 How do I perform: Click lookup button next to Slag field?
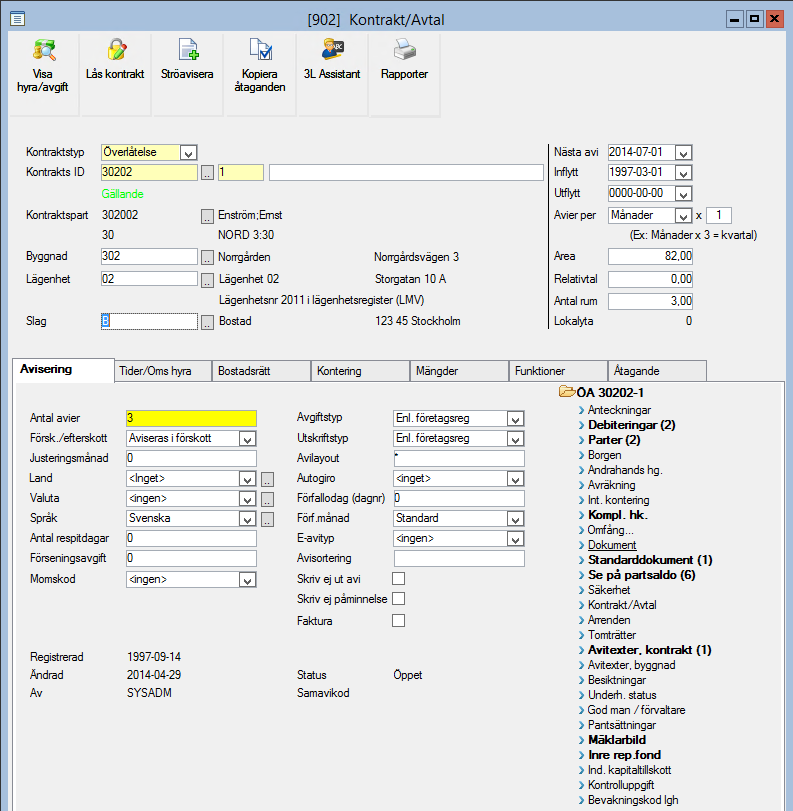tap(207, 322)
